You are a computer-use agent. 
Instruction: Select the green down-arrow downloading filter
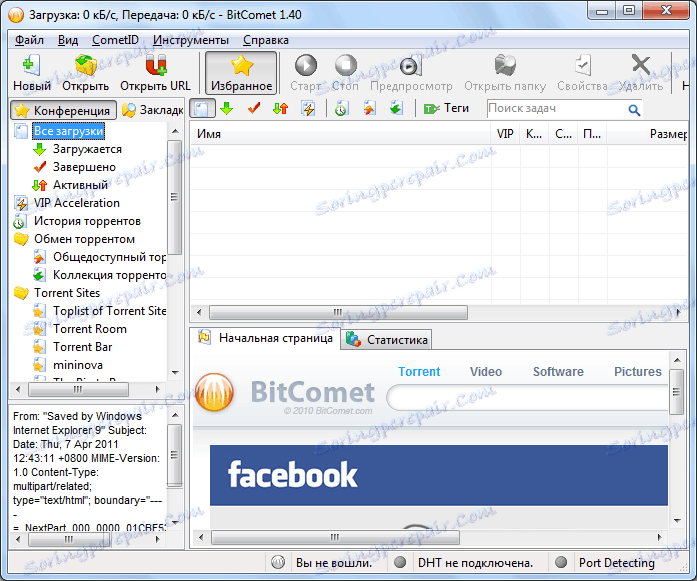227,108
